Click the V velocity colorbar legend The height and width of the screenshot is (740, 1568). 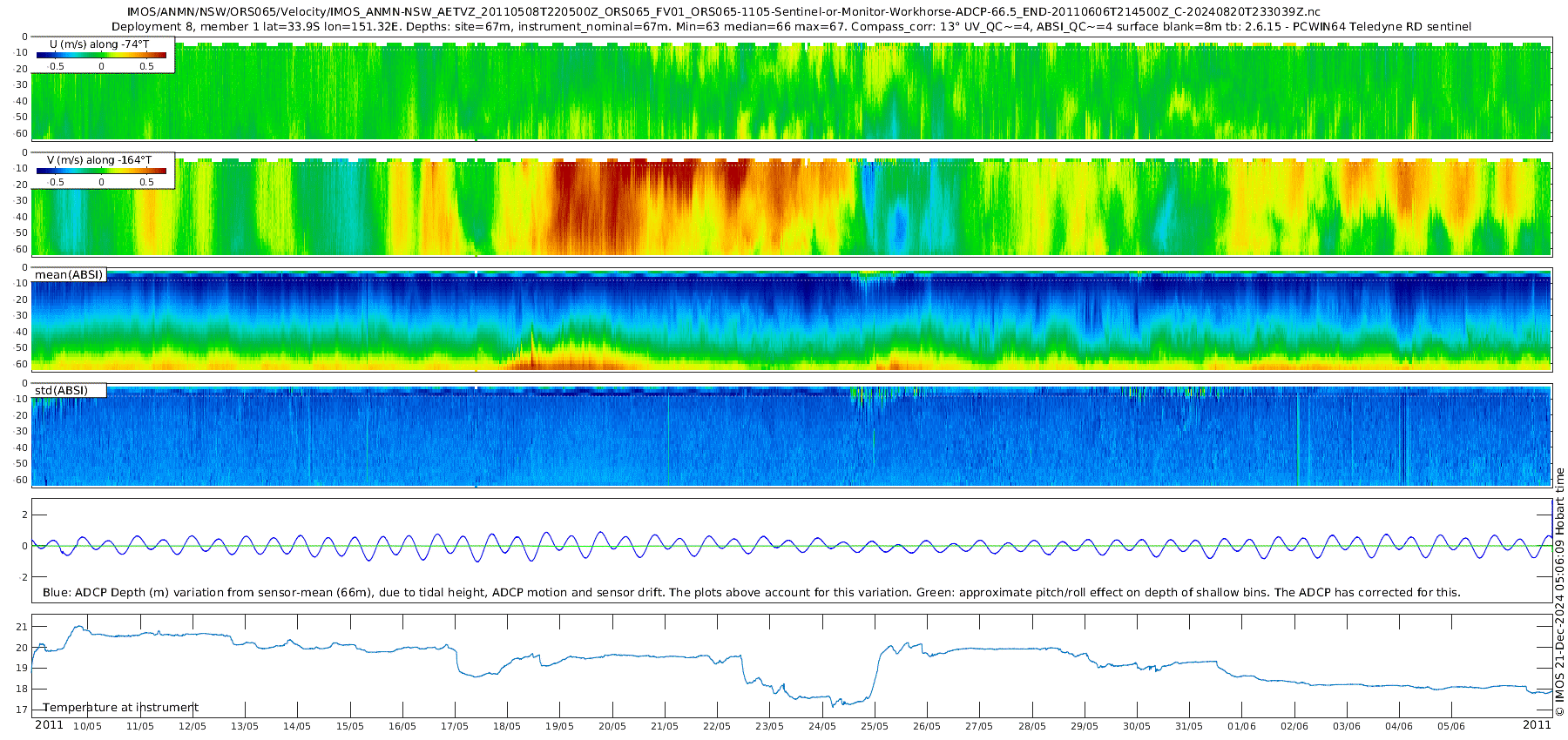101,171
